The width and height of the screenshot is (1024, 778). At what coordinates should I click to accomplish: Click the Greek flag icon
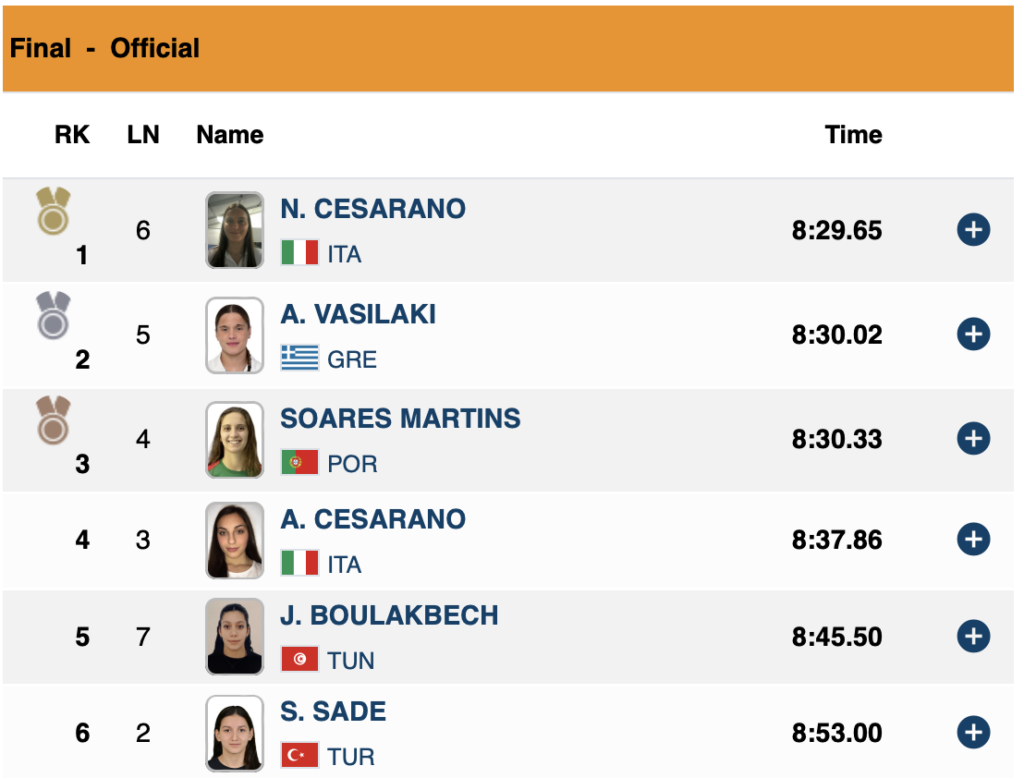[x=300, y=358]
